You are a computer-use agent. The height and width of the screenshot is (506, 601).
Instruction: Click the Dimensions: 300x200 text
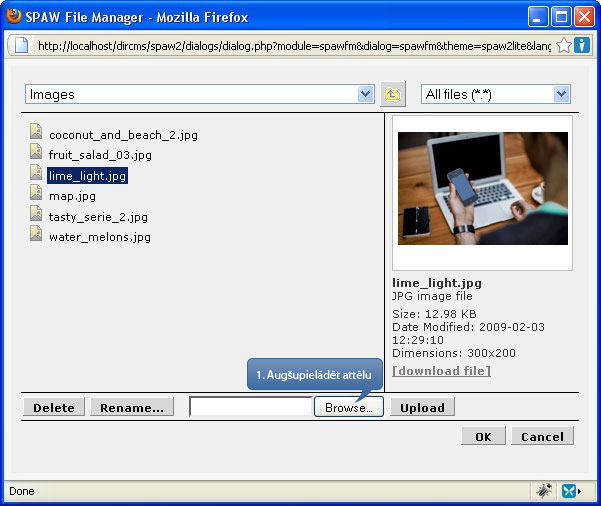[454, 353]
